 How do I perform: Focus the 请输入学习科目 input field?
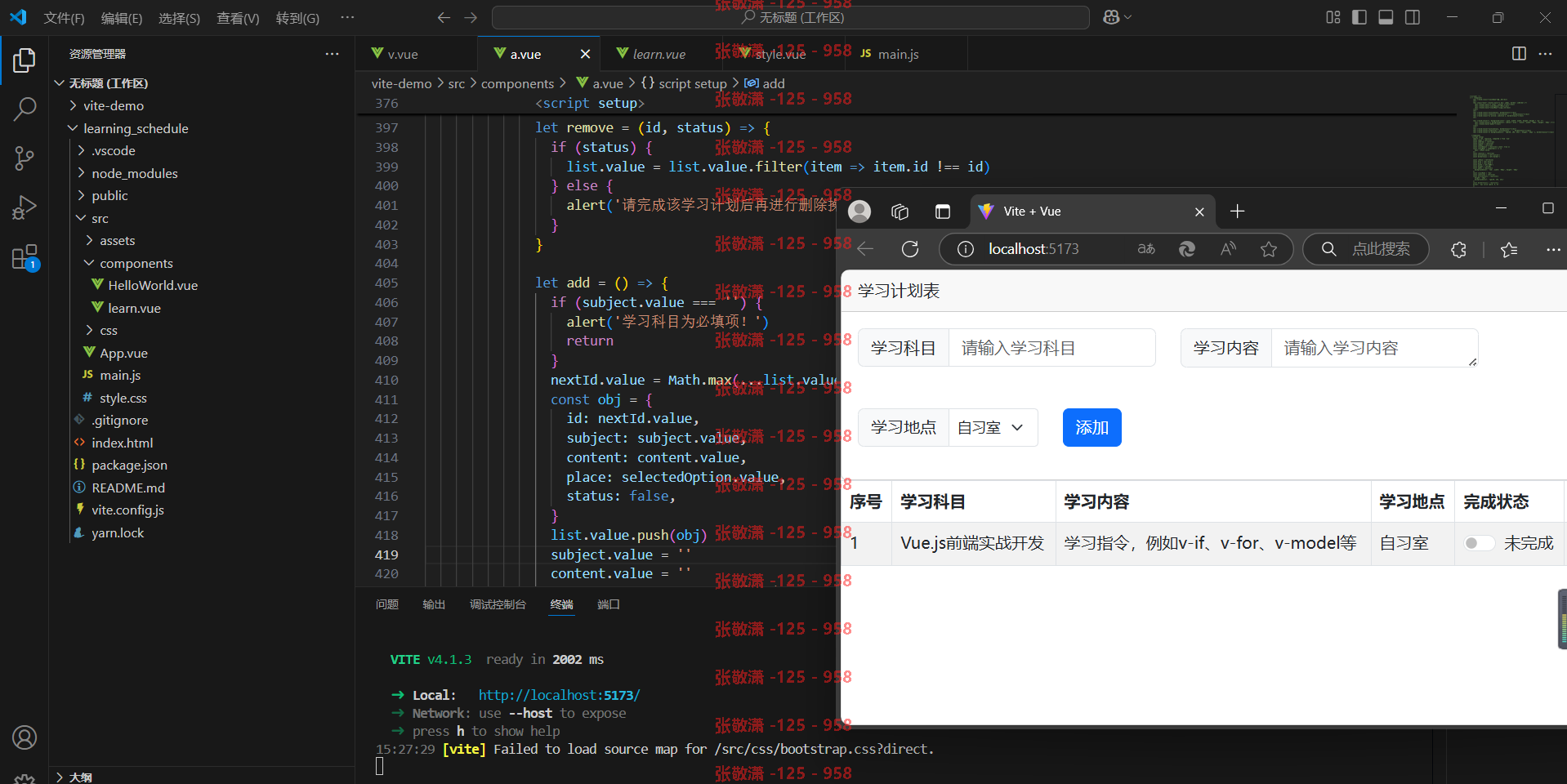[x=1051, y=348]
